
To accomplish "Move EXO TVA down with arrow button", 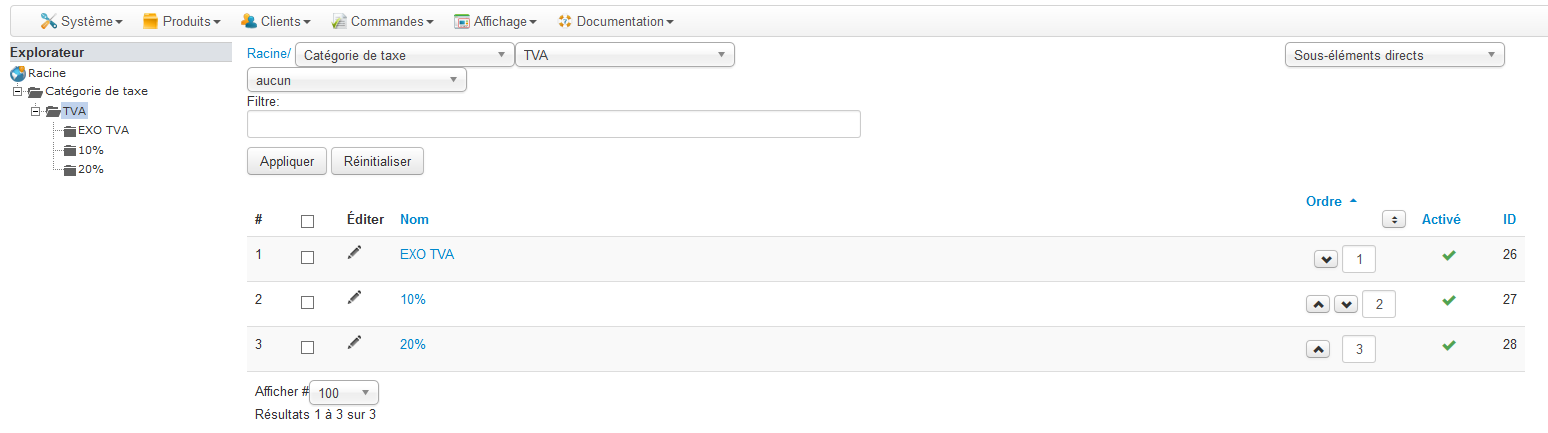I will [x=1325, y=259].
